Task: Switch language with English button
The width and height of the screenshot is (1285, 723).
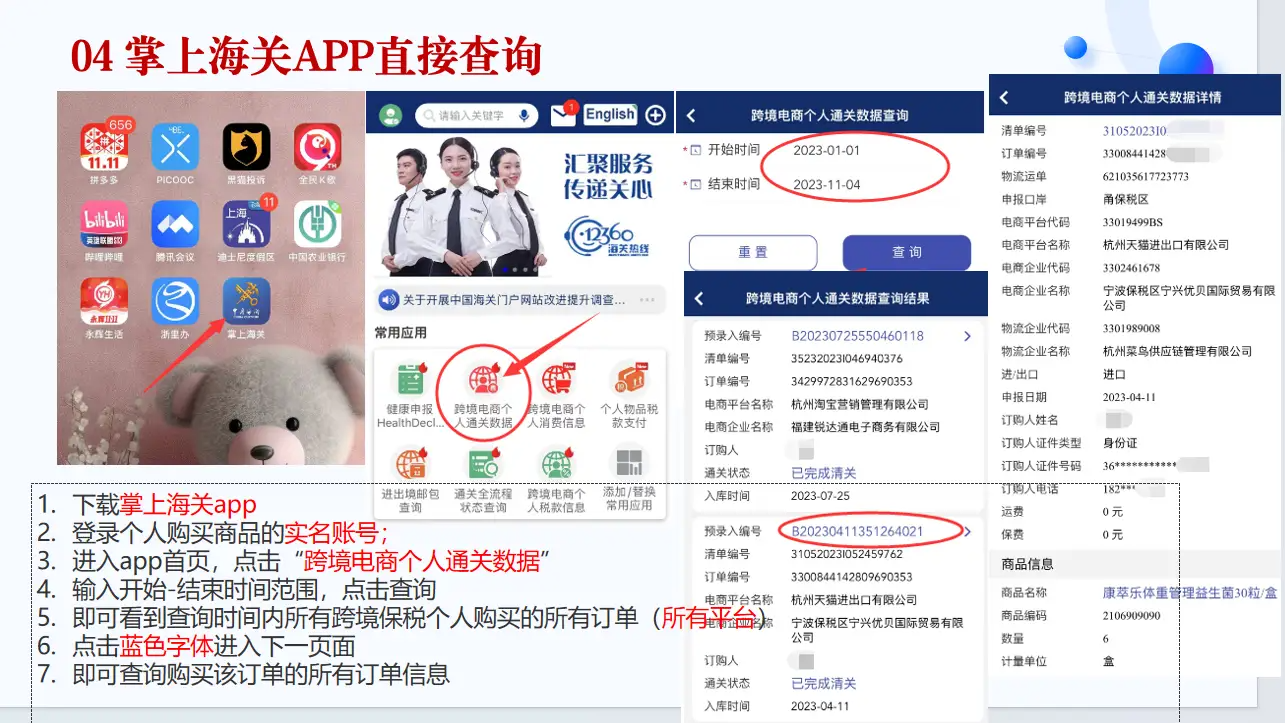Action: coord(610,115)
